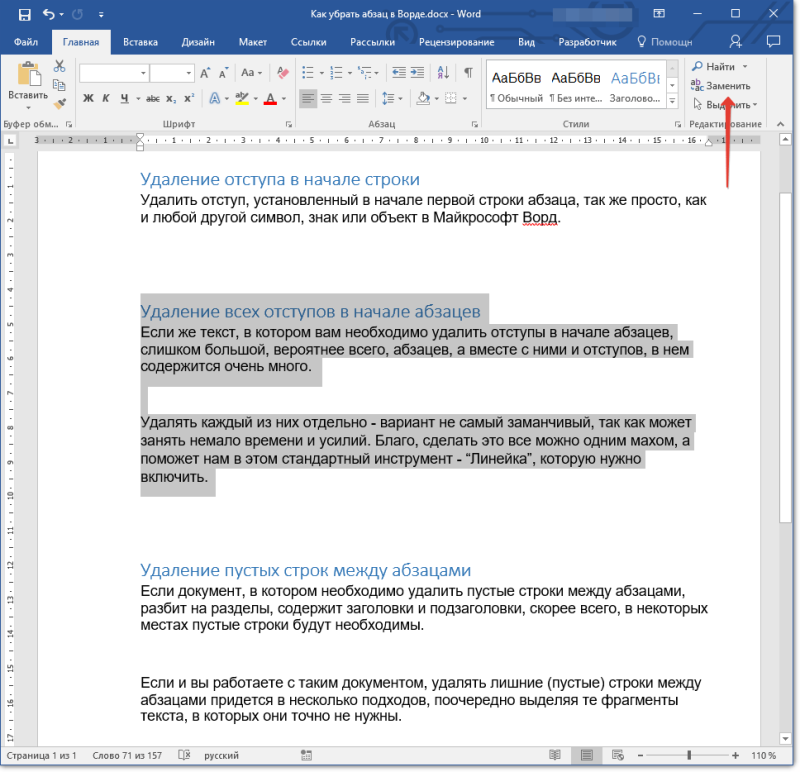
Task: Click the Sort A-Z icon
Action: (x=443, y=72)
